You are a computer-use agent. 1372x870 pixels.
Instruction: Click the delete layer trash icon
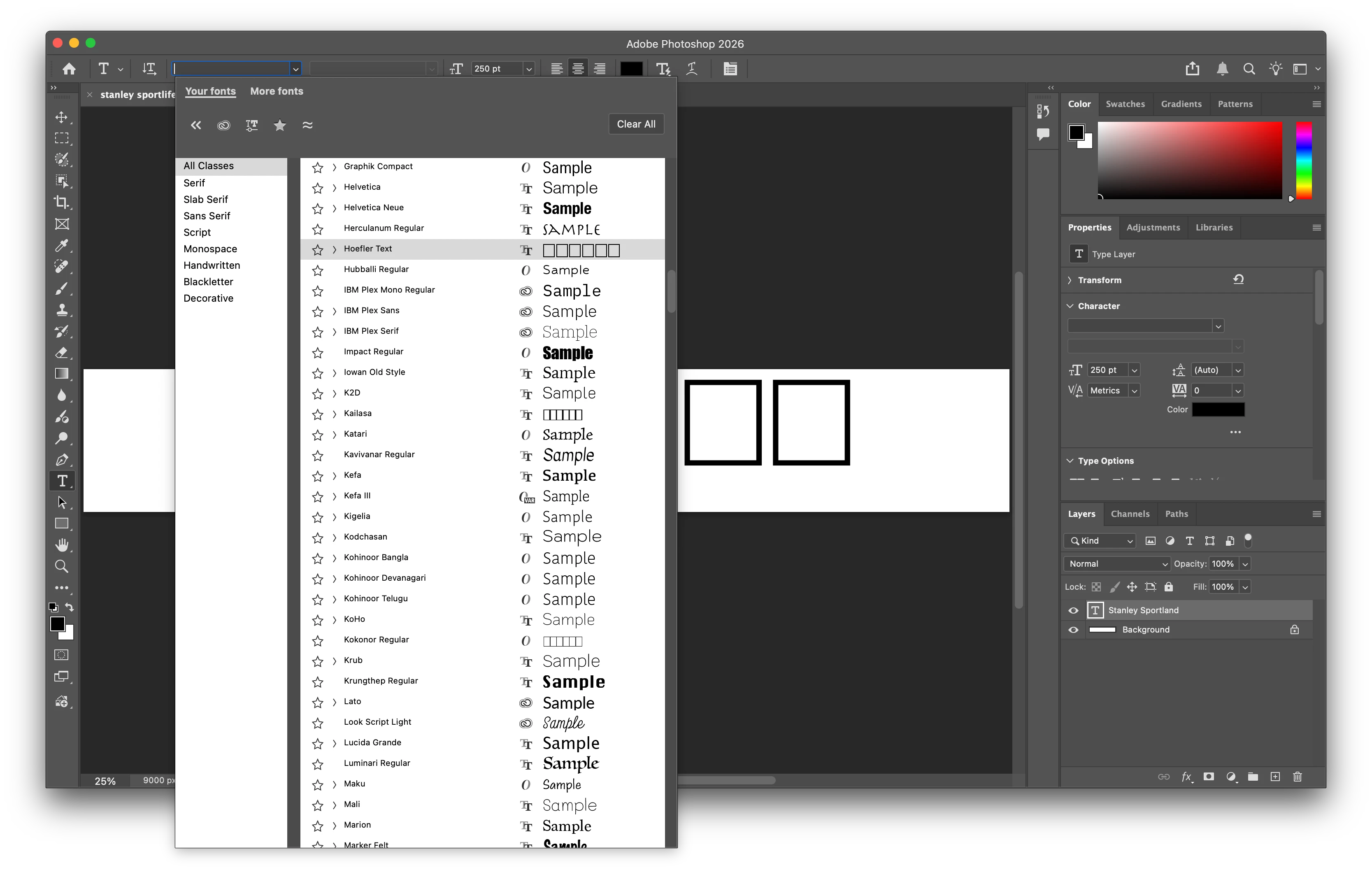(x=1298, y=777)
